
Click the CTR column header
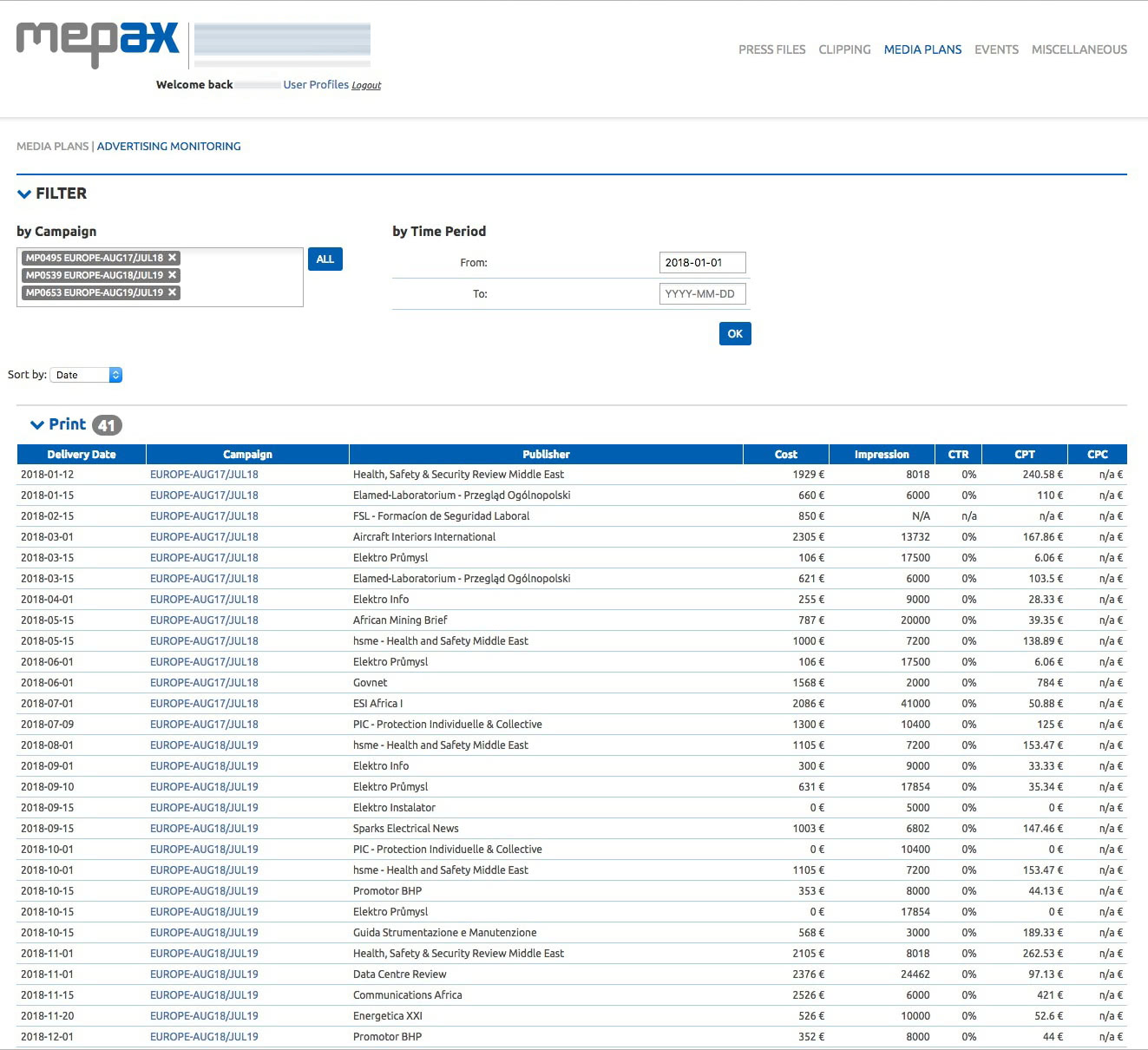[958, 454]
